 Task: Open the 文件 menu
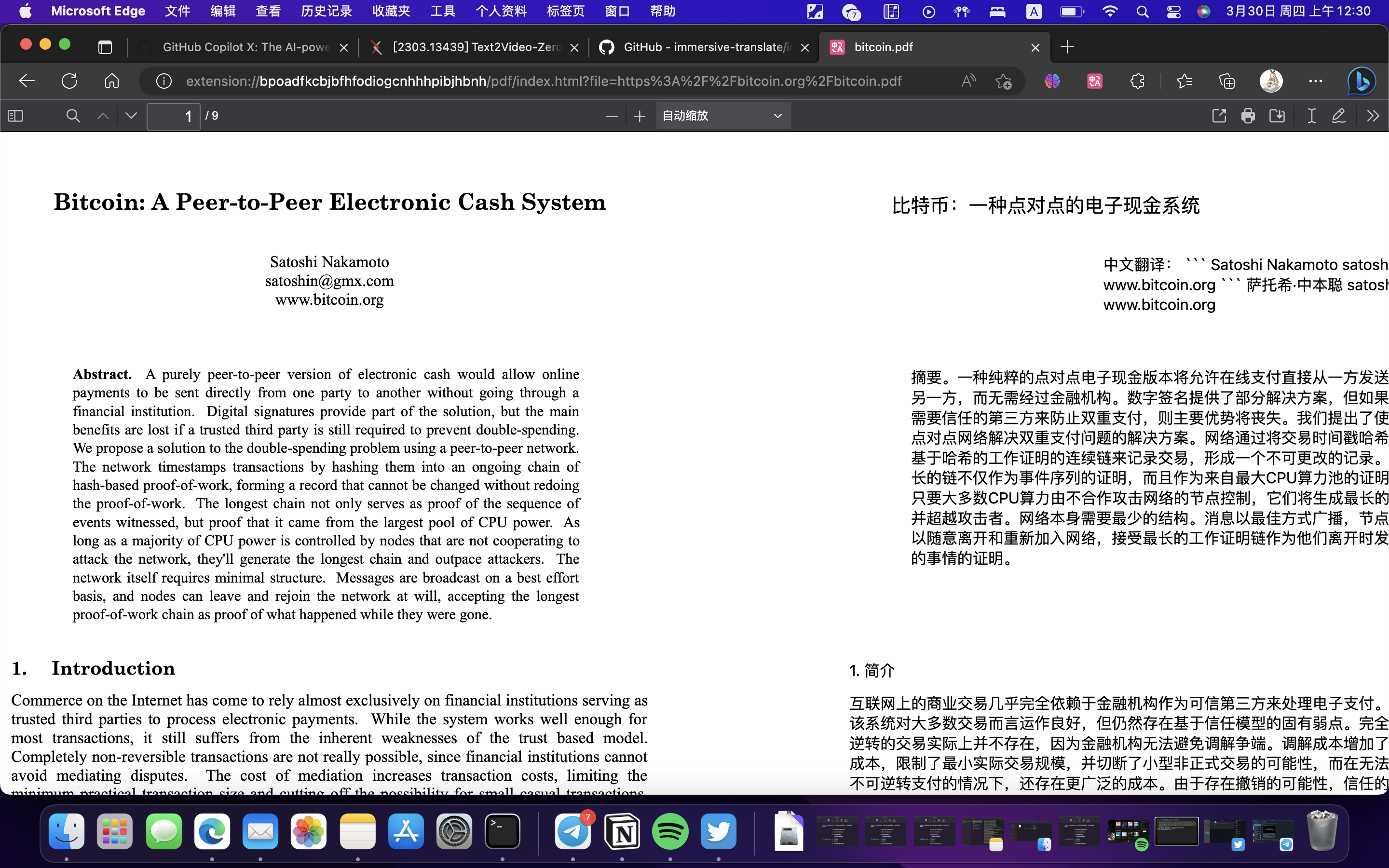point(177,11)
